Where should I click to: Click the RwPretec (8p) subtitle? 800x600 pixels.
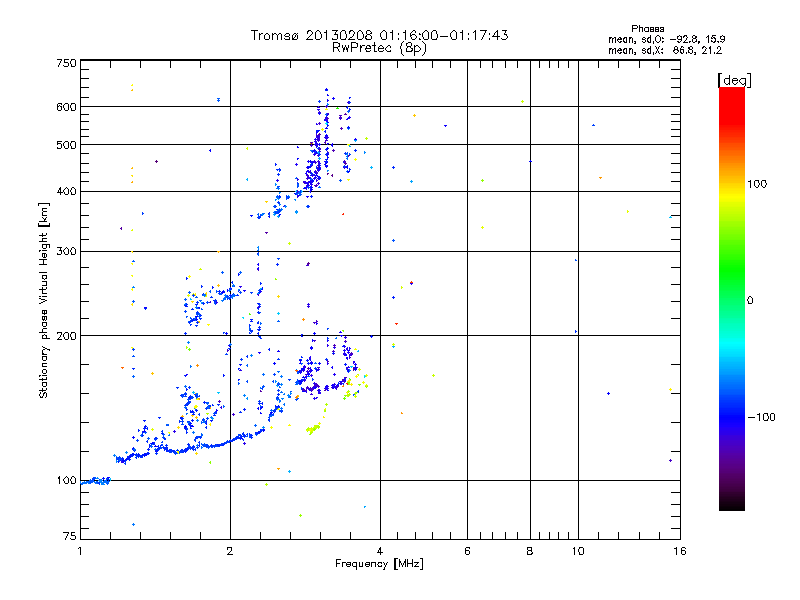[x=379, y=48]
